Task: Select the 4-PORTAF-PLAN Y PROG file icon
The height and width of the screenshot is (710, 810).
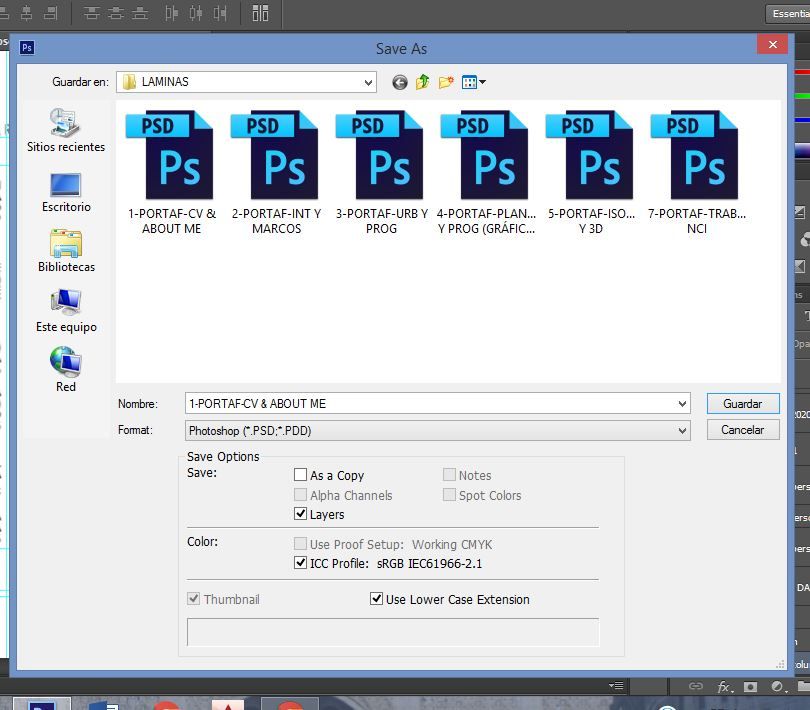Action: [485, 155]
